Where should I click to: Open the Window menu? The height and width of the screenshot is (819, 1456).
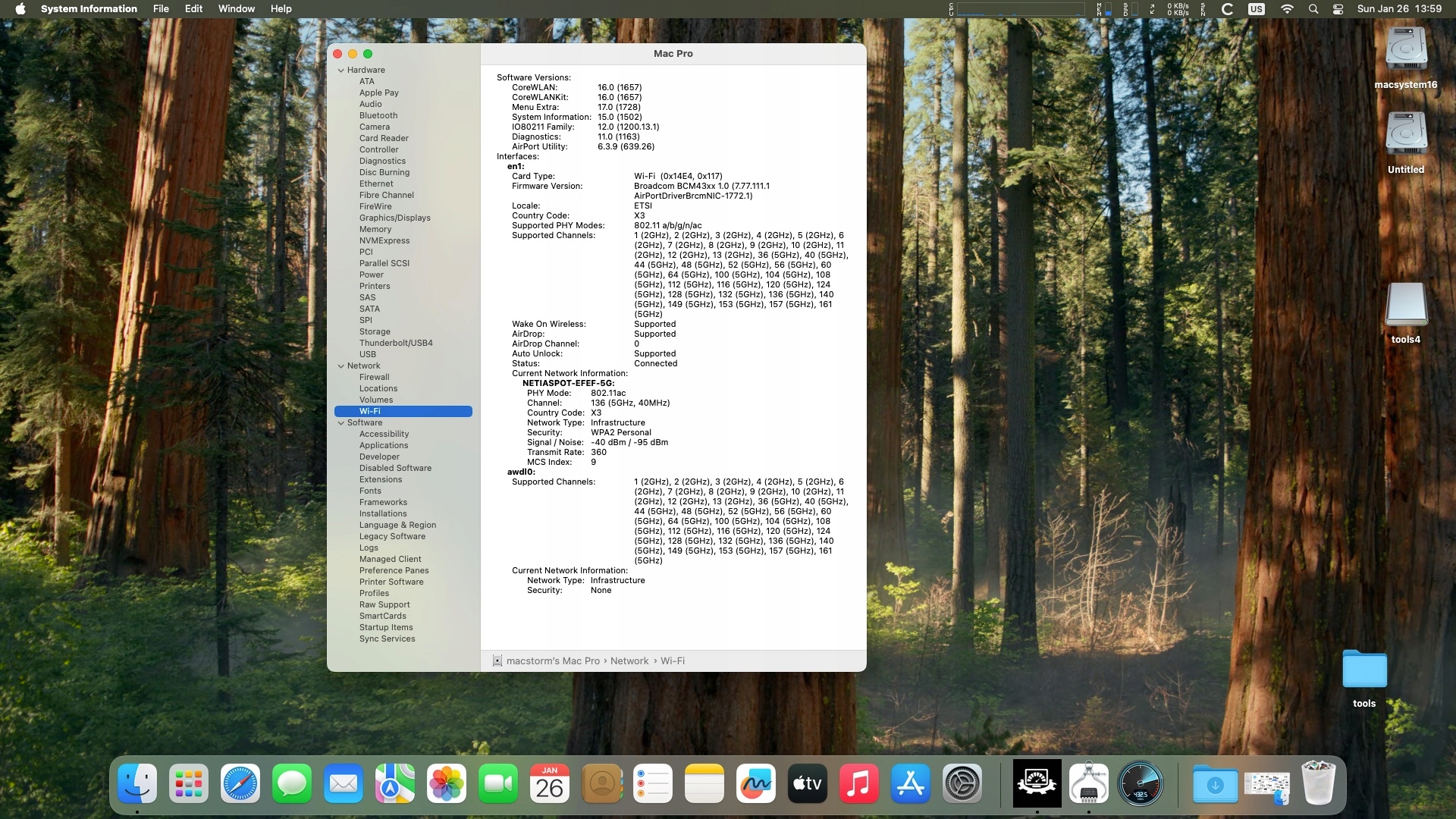pyautogui.click(x=236, y=9)
